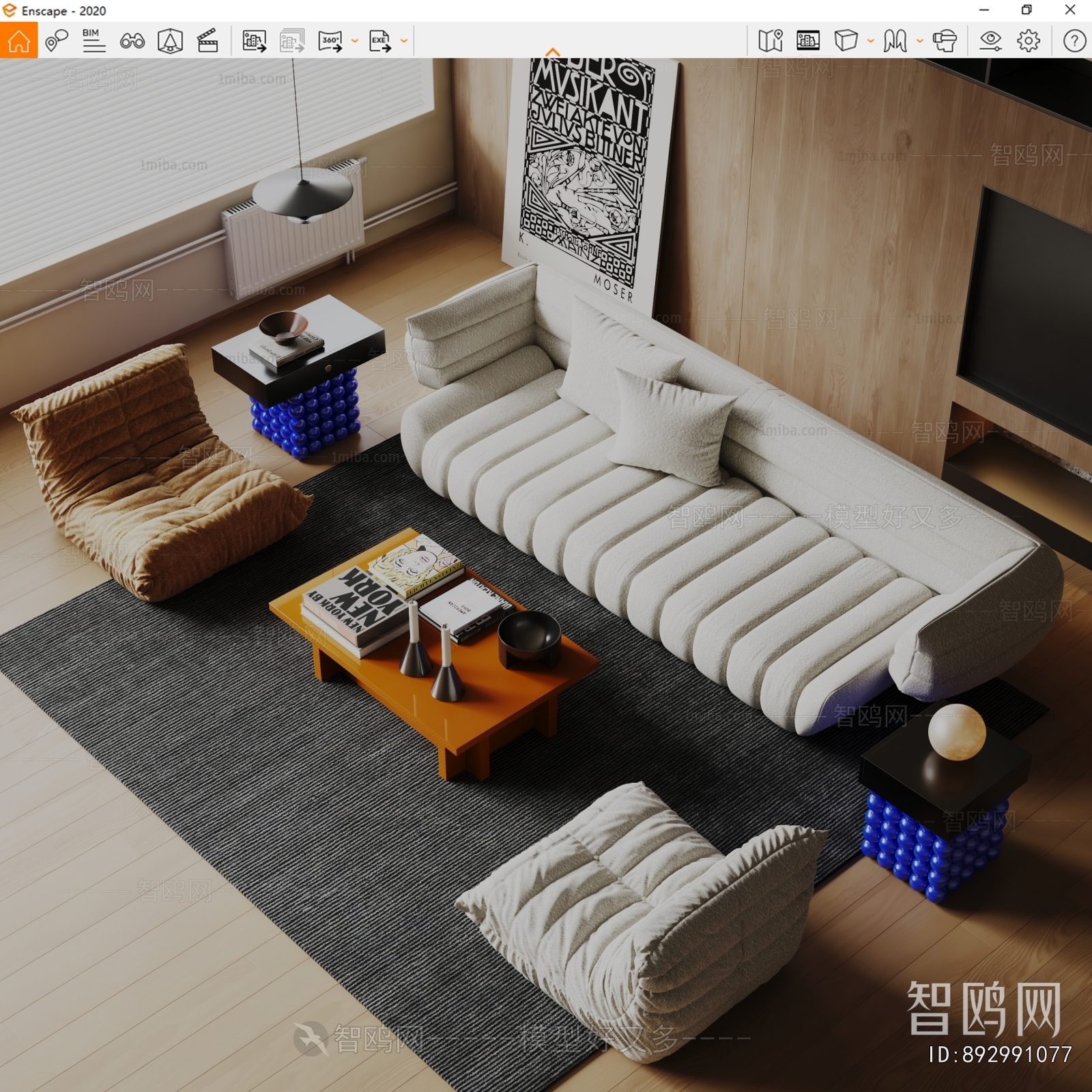Viewport: 1092px width, 1092px height.
Task: Click the EXE standalone export icon
Action: 379,41
